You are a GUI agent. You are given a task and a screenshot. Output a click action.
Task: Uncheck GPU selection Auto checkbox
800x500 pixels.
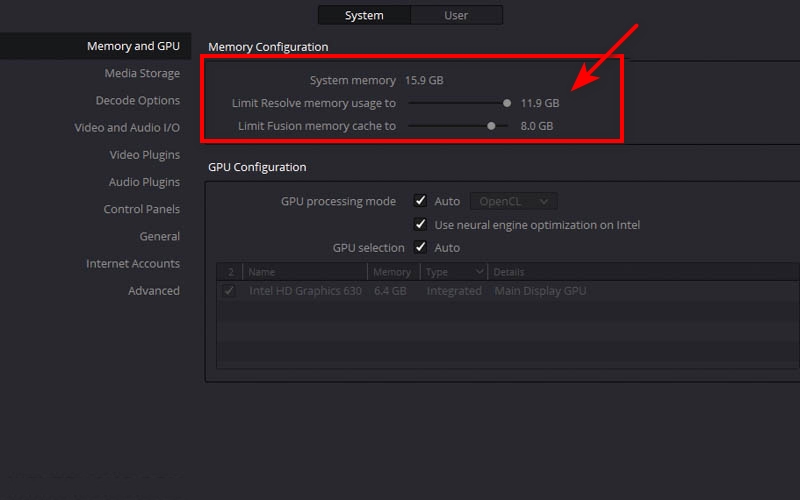click(420, 247)
